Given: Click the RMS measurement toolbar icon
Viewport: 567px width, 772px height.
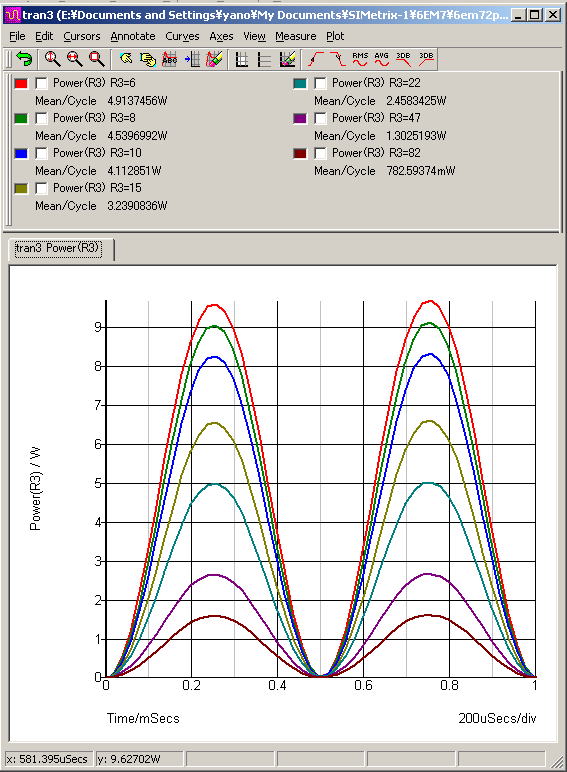Looking at the screenshot, I should [x=360, y=59].
